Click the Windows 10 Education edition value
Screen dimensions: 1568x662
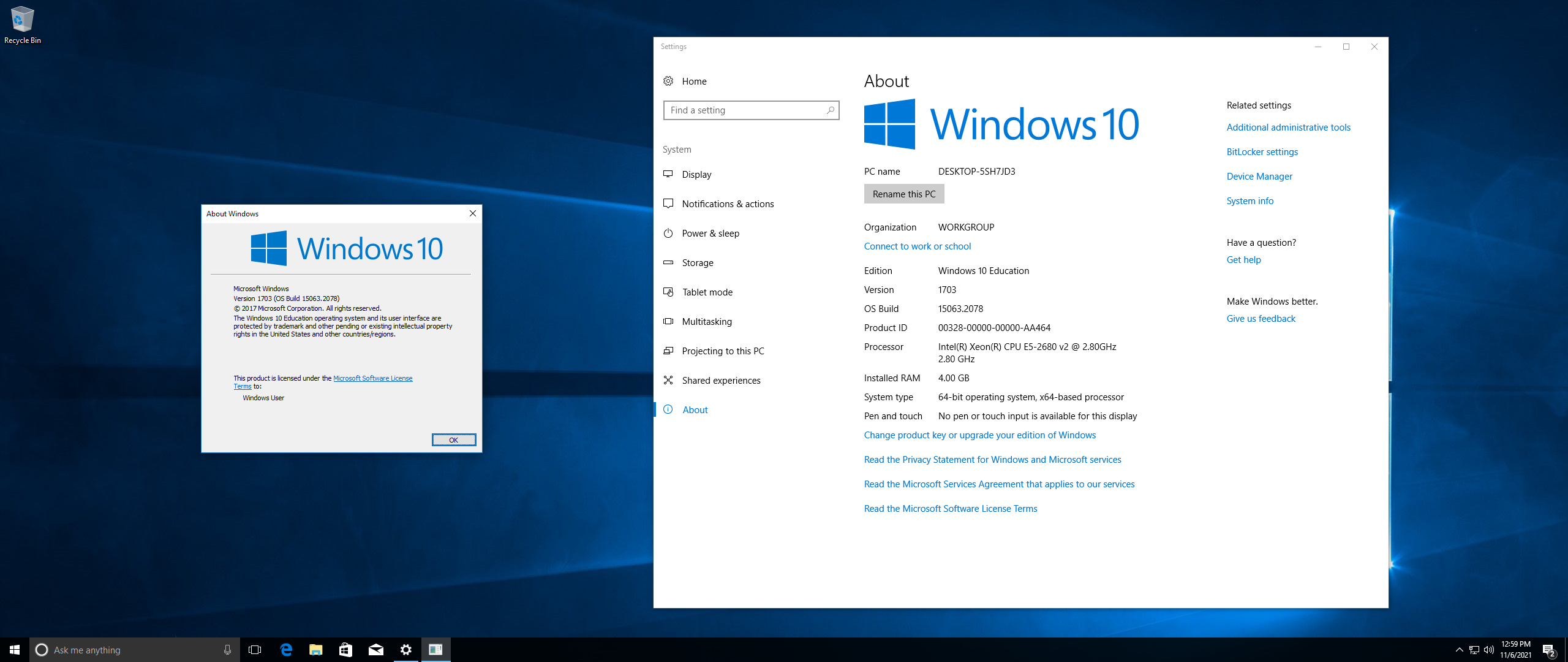(983, 270)
